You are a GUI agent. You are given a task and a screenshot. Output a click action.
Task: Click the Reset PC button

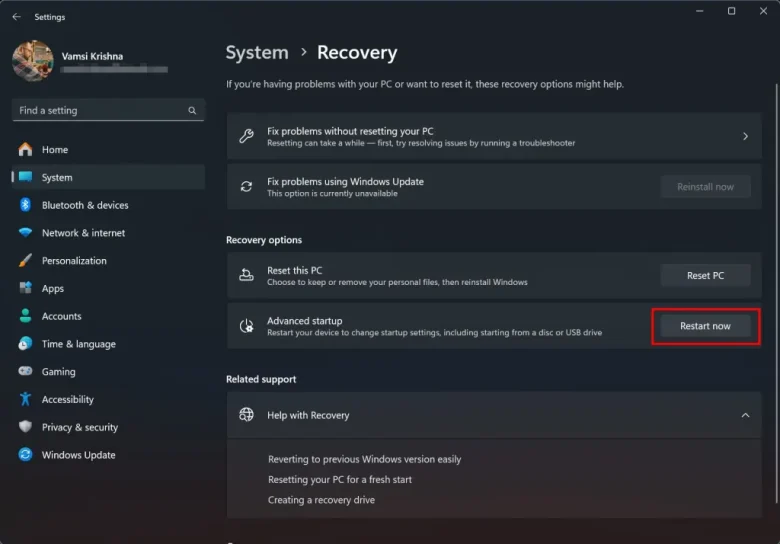coord(705,275)
